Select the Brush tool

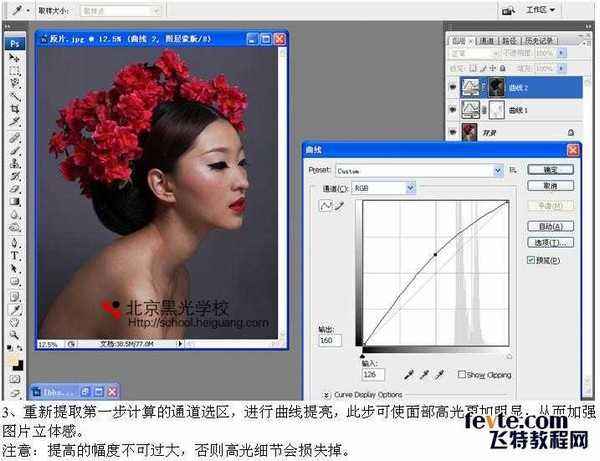(15, 150)
